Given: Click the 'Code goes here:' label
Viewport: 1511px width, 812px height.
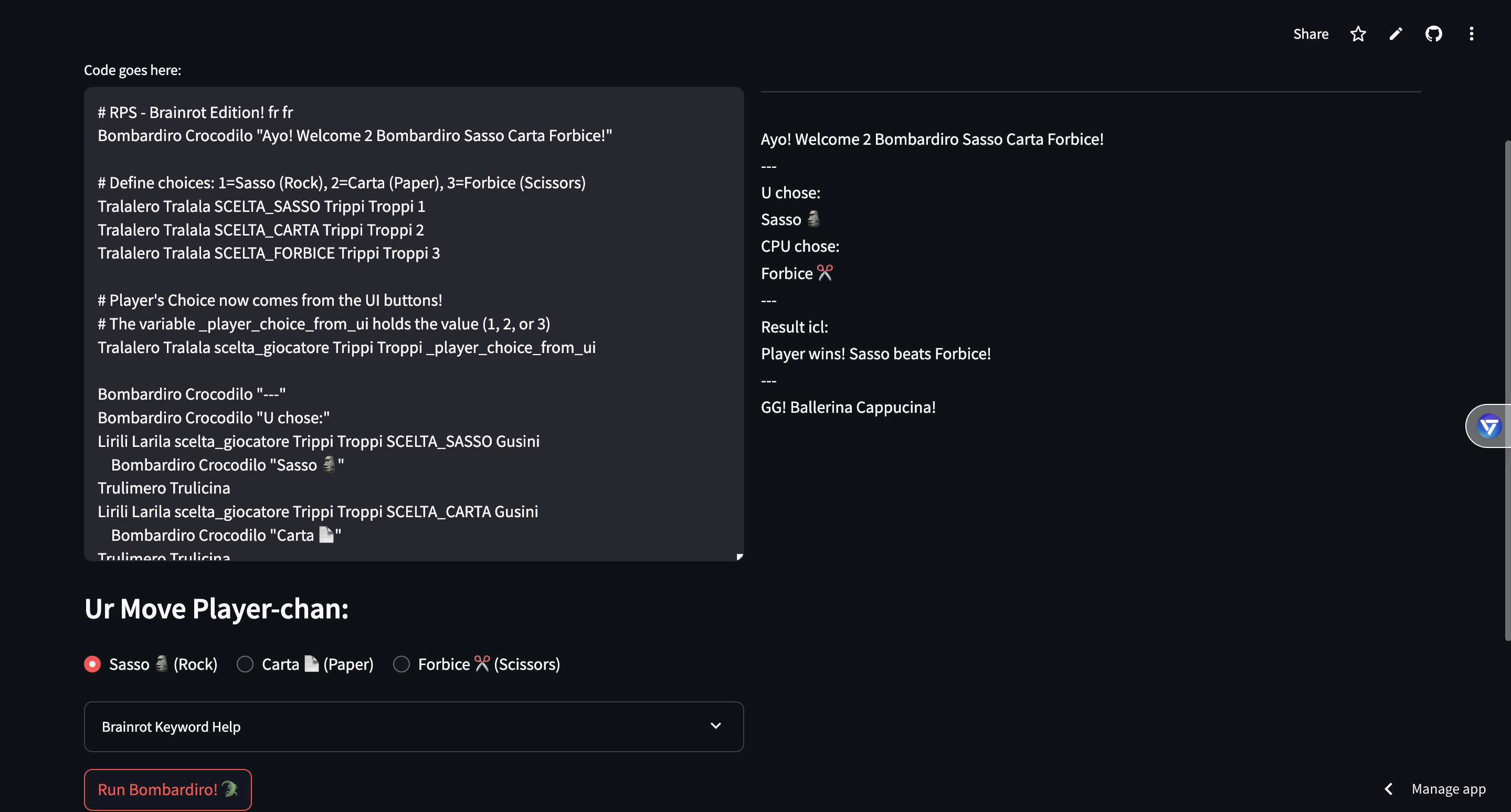Looking at the screenshot, I should (133, 70).
